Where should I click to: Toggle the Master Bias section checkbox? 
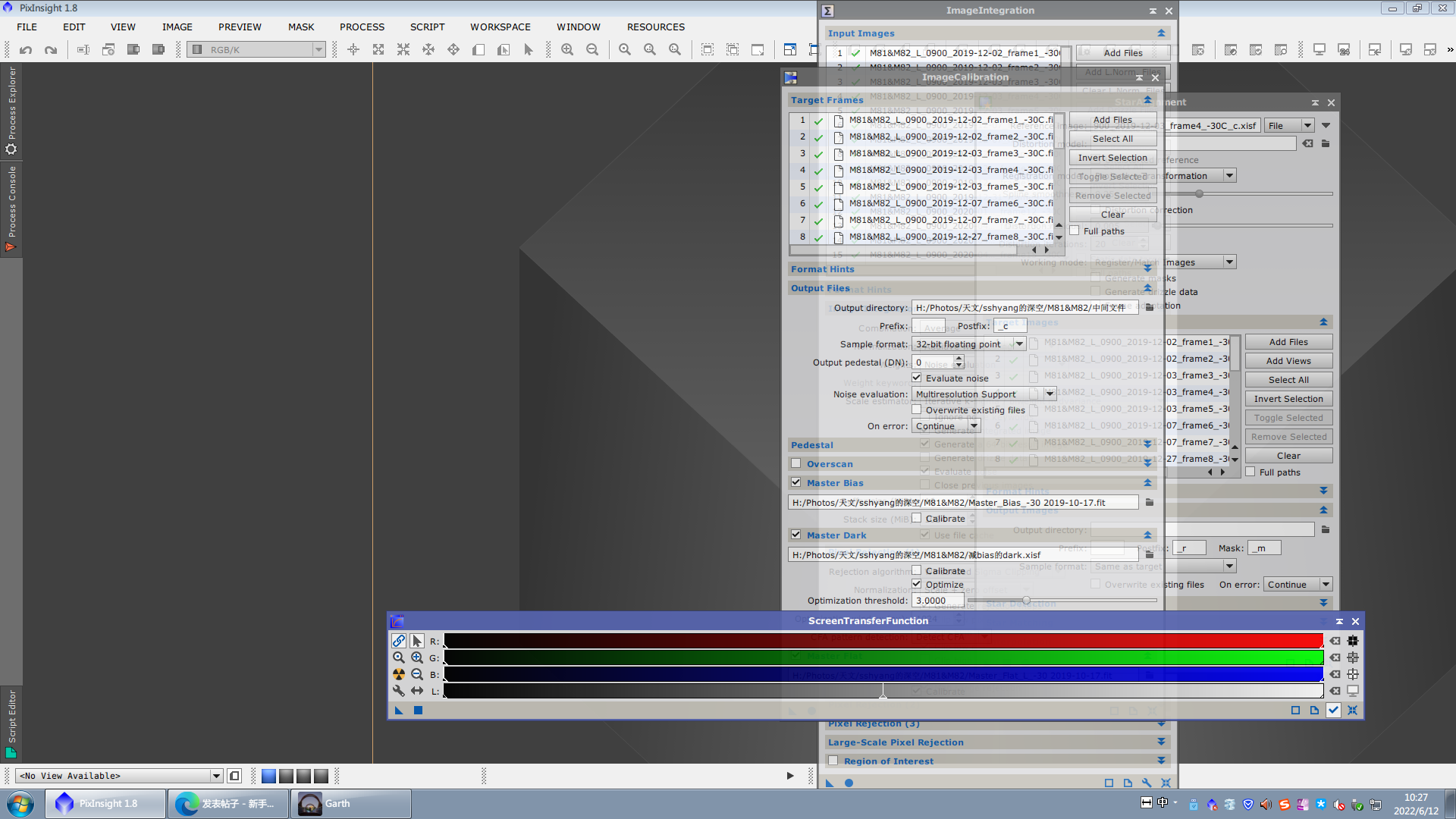(x=796, y=482)
